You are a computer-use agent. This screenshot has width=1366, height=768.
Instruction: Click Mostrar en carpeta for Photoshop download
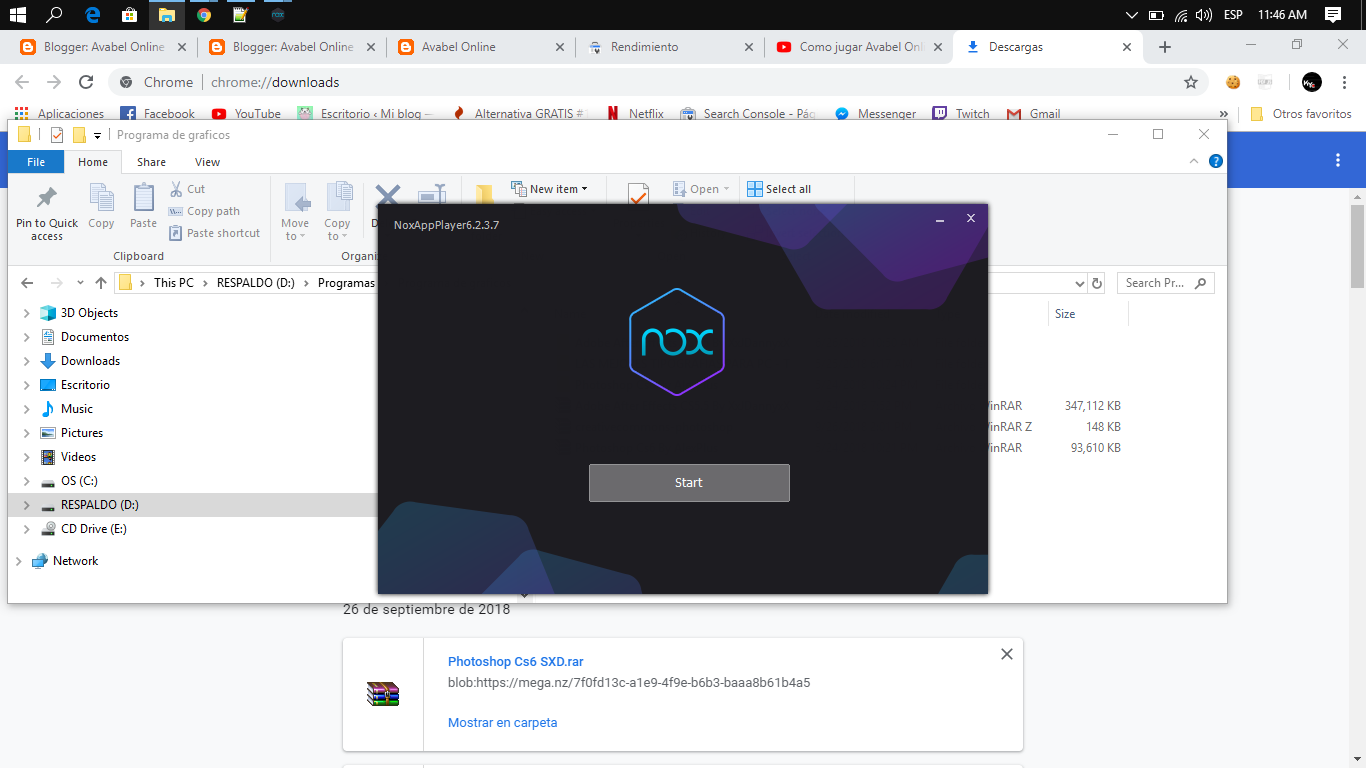pyautogui.click(x=503, y=723)
